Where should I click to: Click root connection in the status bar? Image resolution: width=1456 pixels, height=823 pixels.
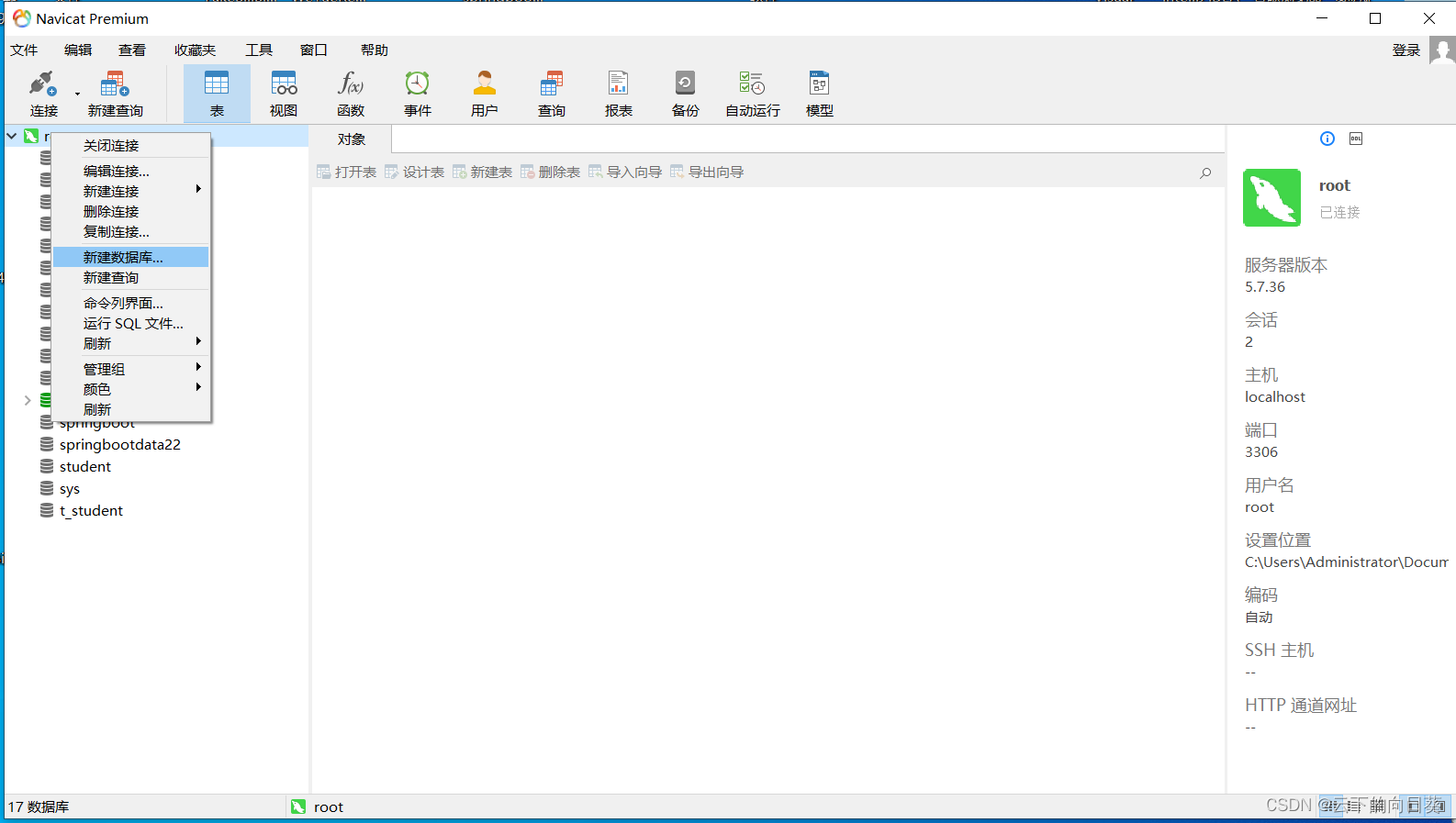tap(318, 807)
